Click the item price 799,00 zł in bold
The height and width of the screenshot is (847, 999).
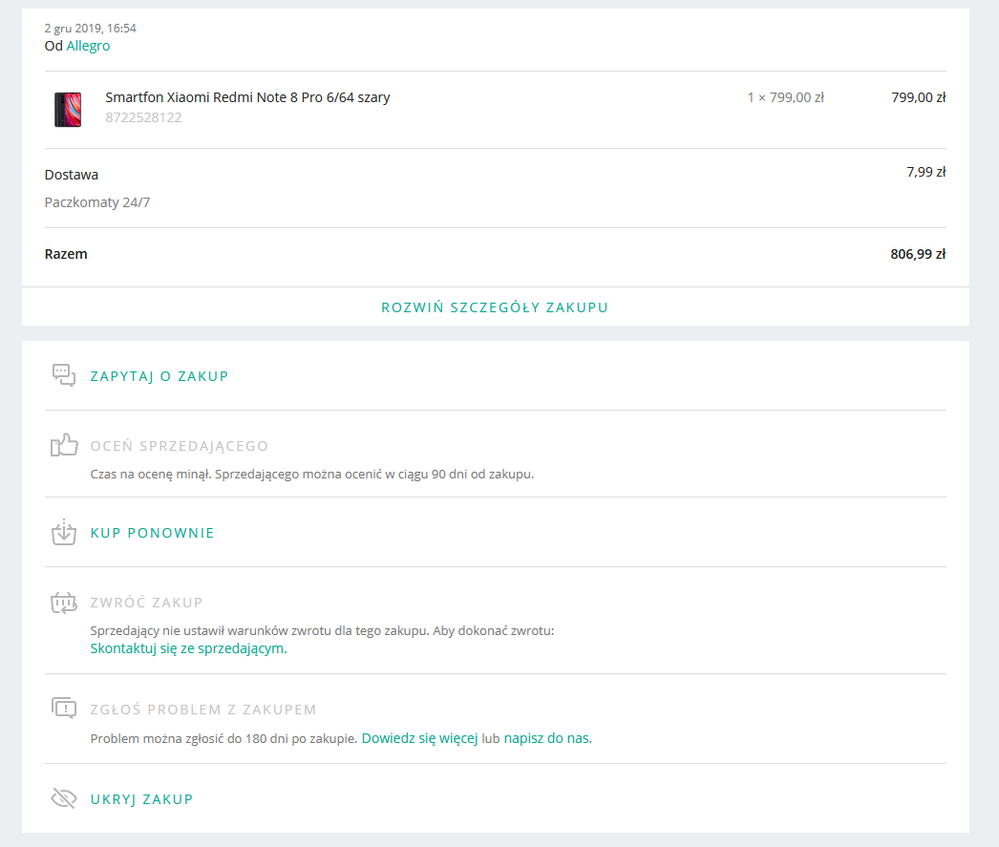click(919, 98)
